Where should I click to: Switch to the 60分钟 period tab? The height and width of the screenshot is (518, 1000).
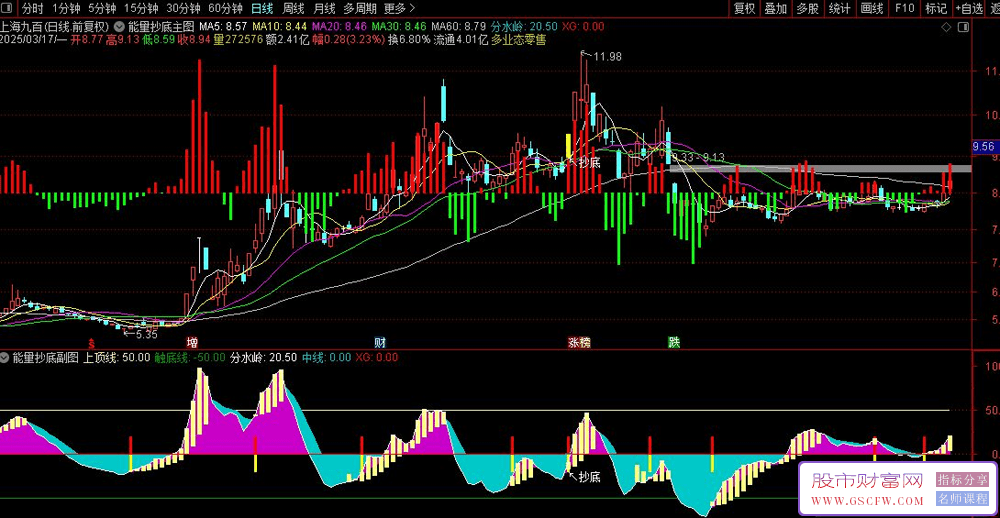pyautogui.click(x=225, y=8)
